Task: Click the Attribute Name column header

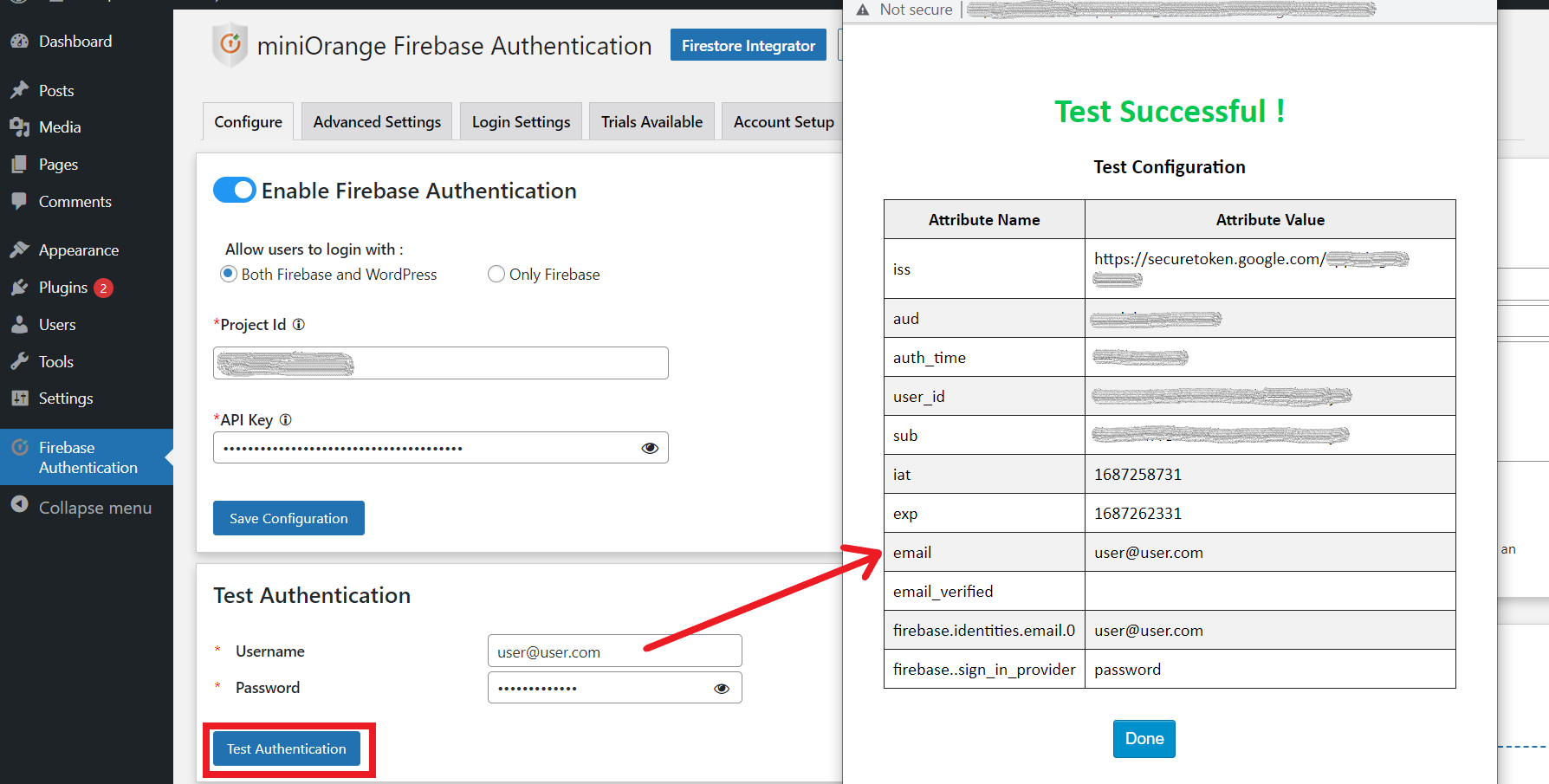Action: click(984, 220)
